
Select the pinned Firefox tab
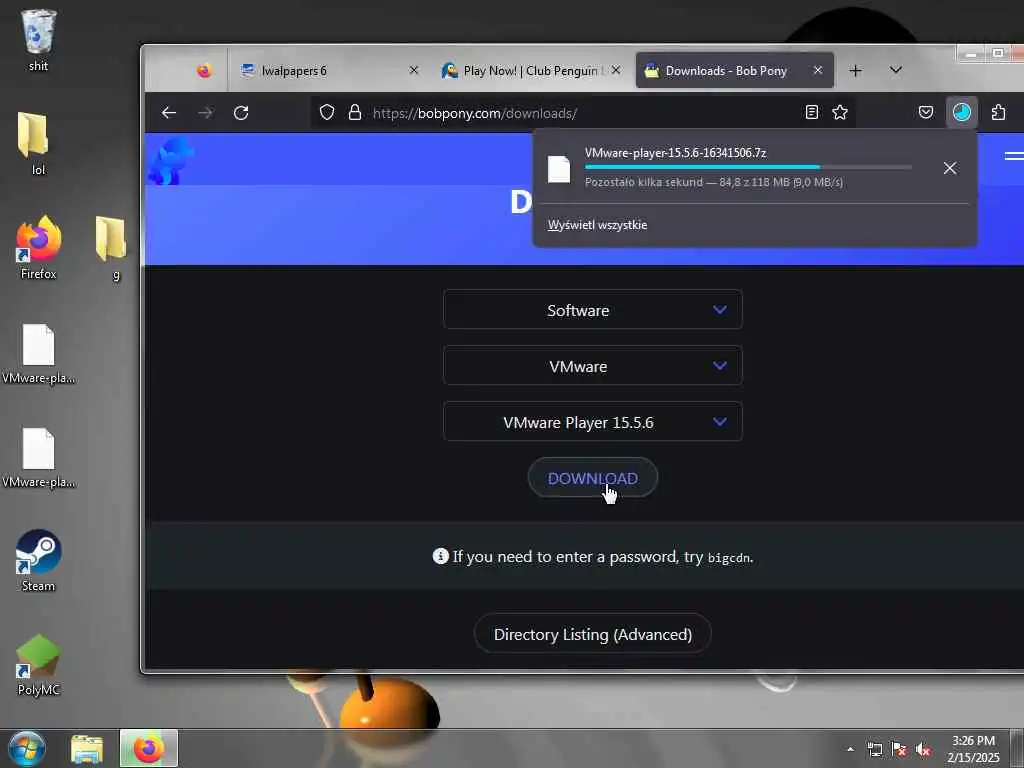pyautogui.click(x=204, y=70)
